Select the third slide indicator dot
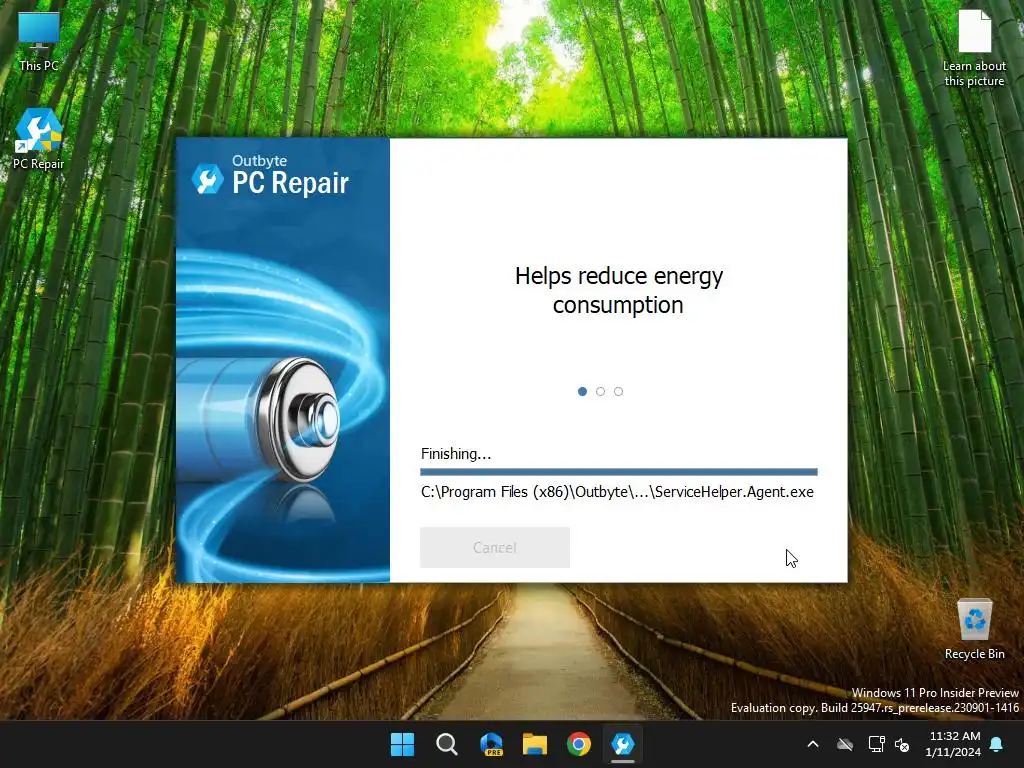The width and height of the screenshot is (1024, 768). (x=618, y=391)
